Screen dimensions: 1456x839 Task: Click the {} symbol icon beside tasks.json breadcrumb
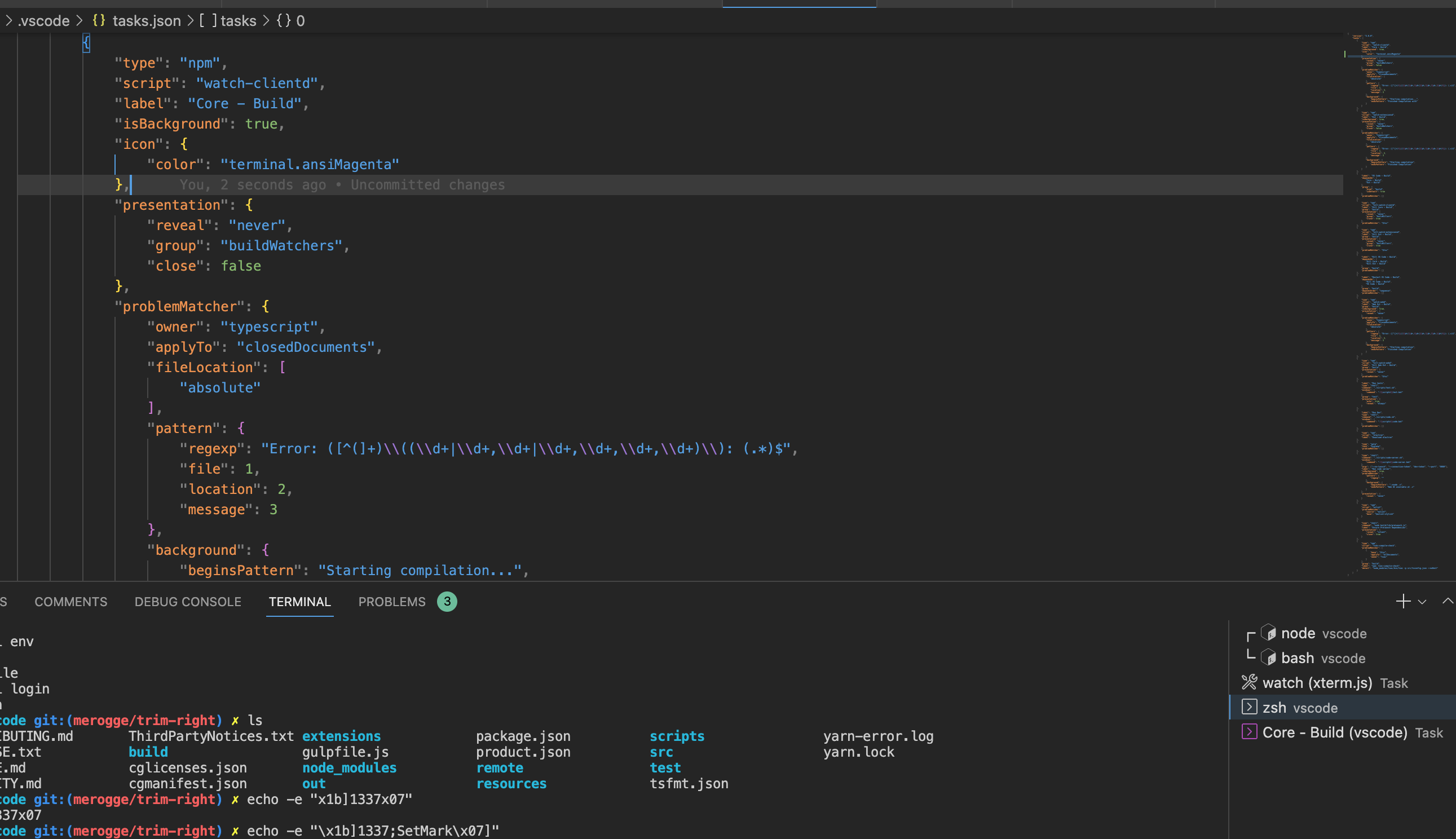(x=99, y=21)
